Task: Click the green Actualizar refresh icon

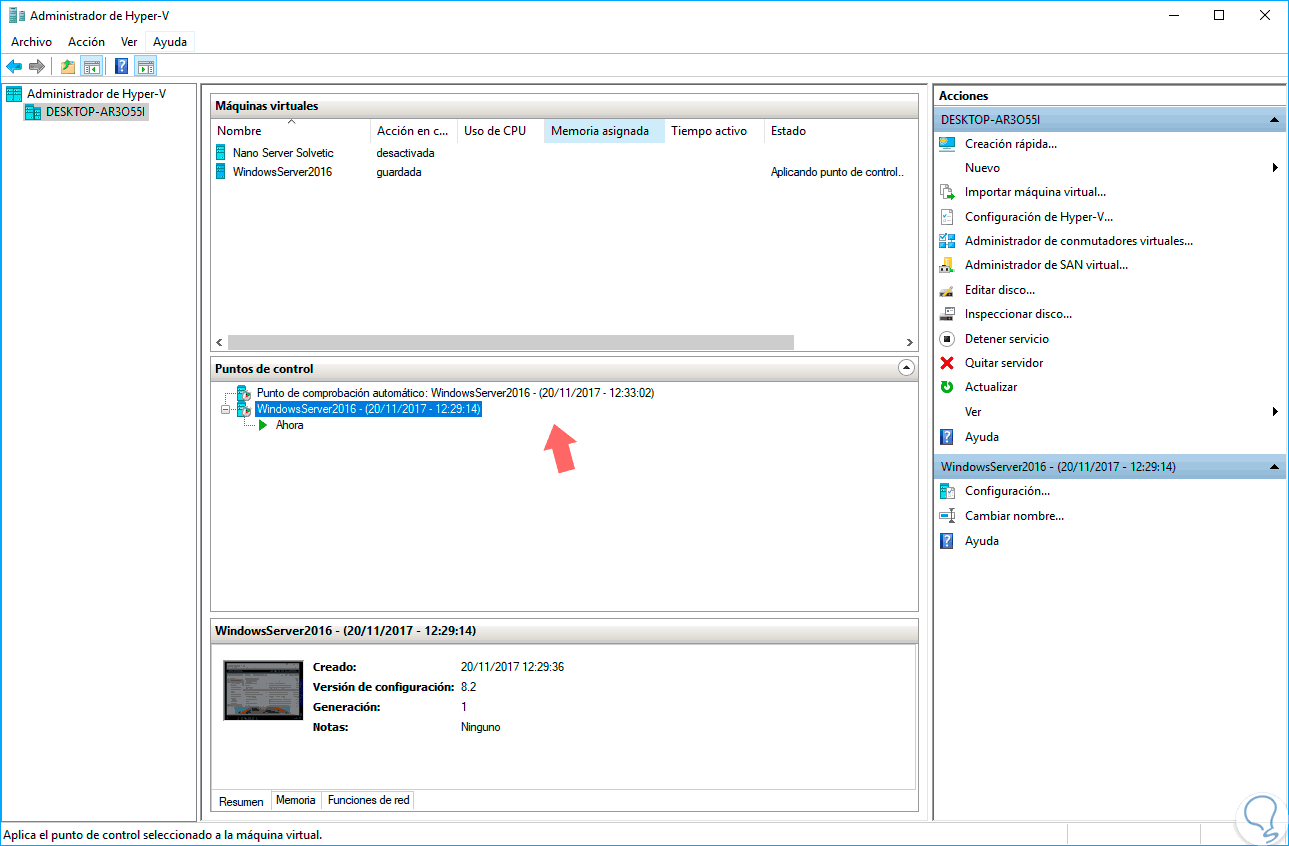Action: [x=947, y=387]
